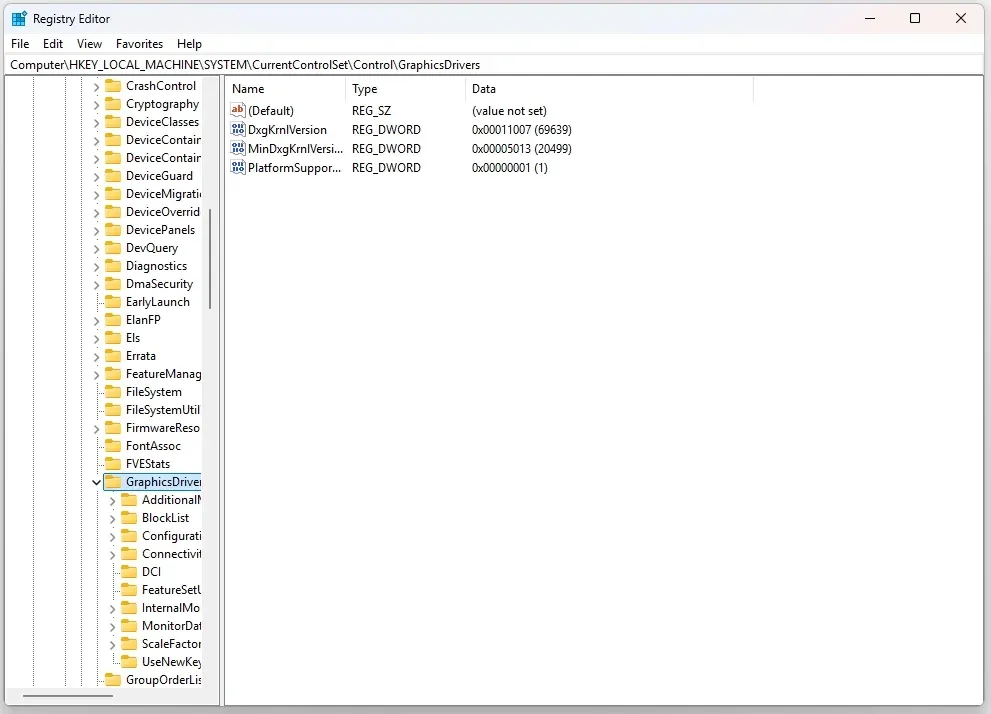This screenshot has height=714, width=991.
Task: Click the FileSystem folder icon
Action: click(113, 392)
